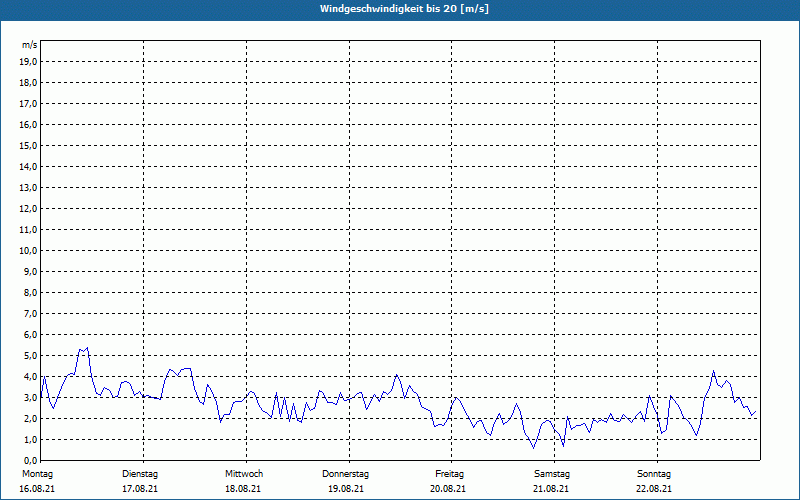Viewport: 800px width, 500px height.
Task: Click the Donnerstag day label
Action: [x=345, y=474]
